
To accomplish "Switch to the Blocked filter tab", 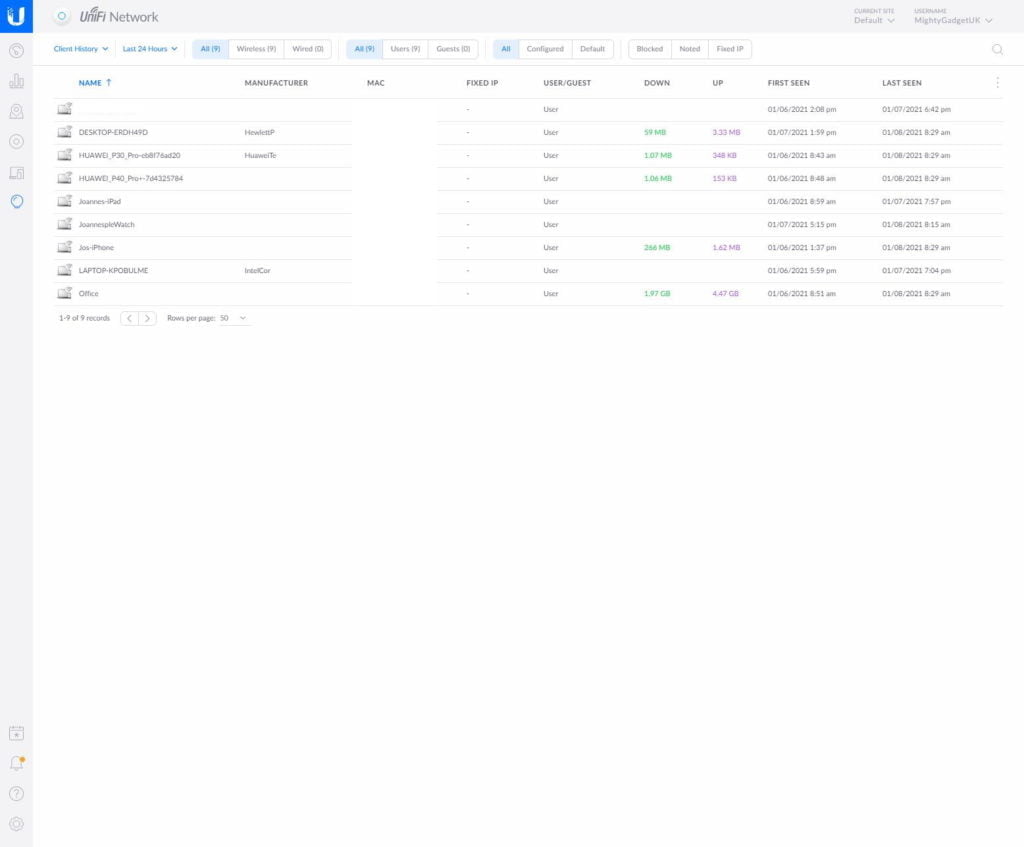I will pyautogui.click(x=649, y=49).
